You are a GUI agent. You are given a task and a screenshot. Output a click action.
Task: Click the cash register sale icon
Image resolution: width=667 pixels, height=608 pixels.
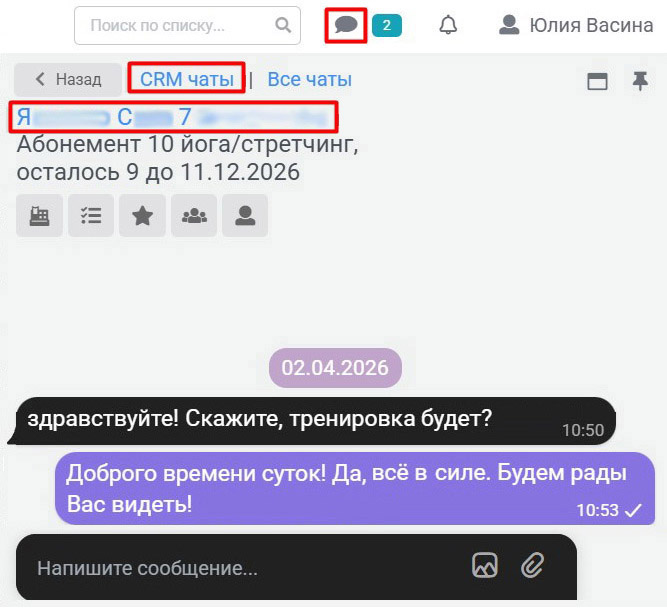40,215
